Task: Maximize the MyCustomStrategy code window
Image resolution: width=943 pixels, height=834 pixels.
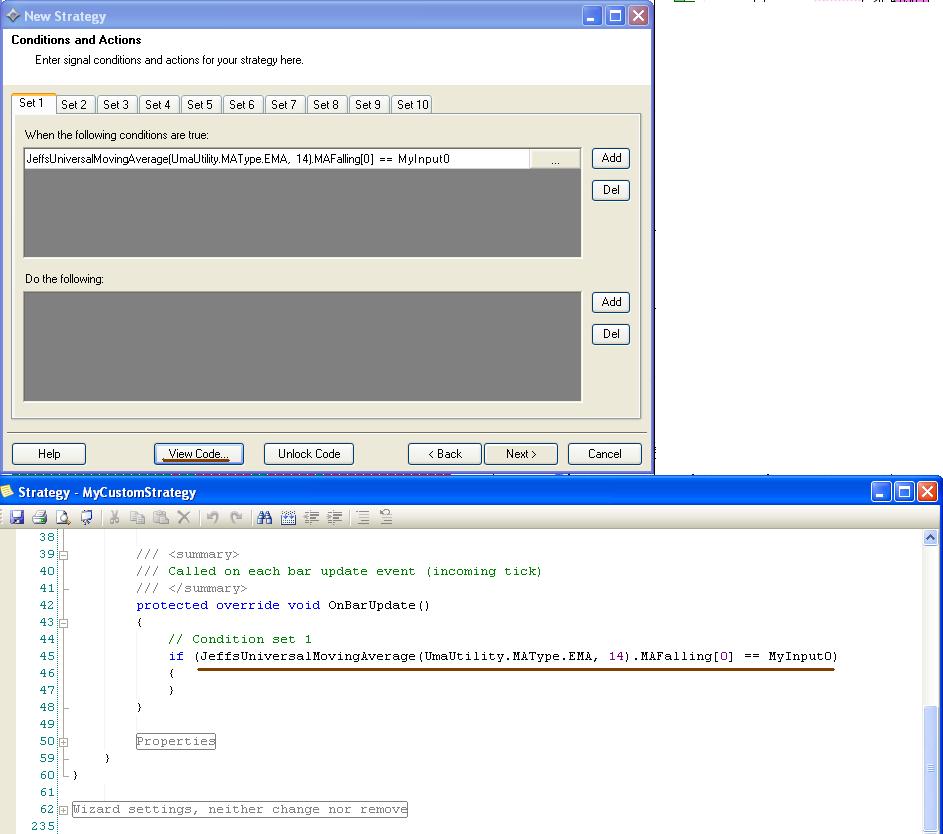Action: click(904, 492)
